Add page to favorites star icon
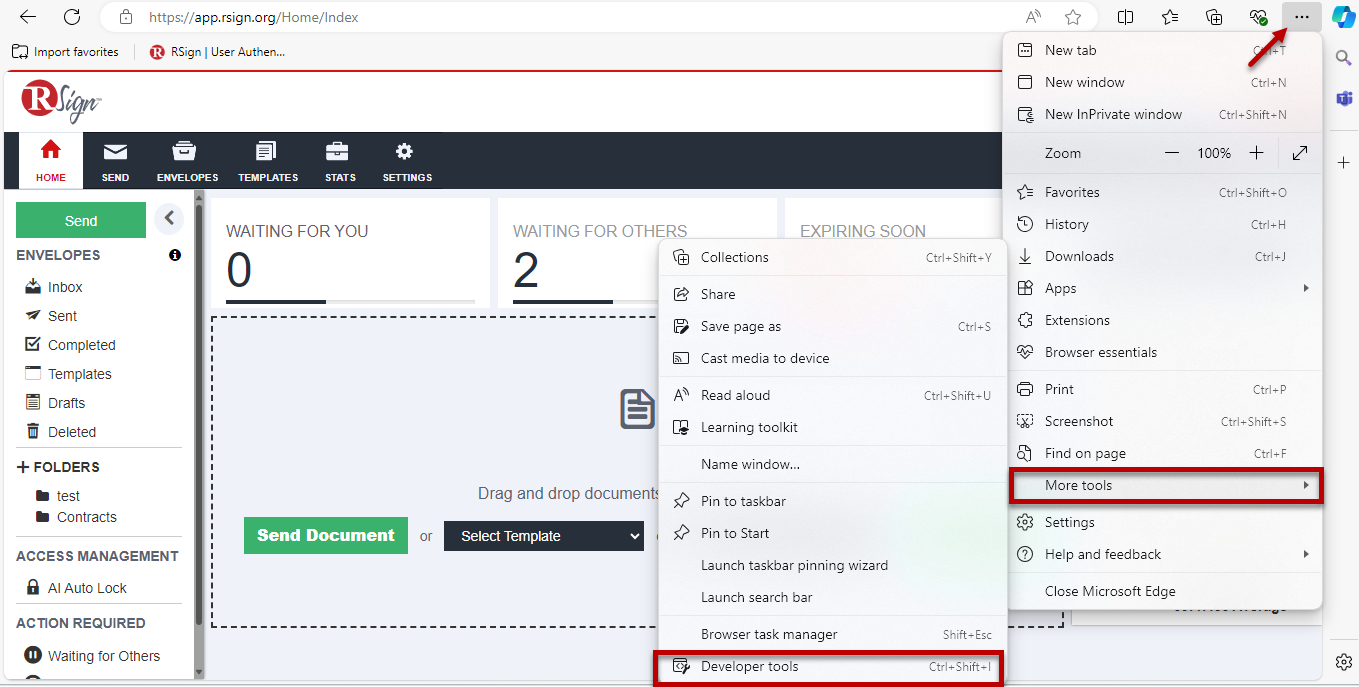Viewport: 1359px width, 687px height. 1073,17
